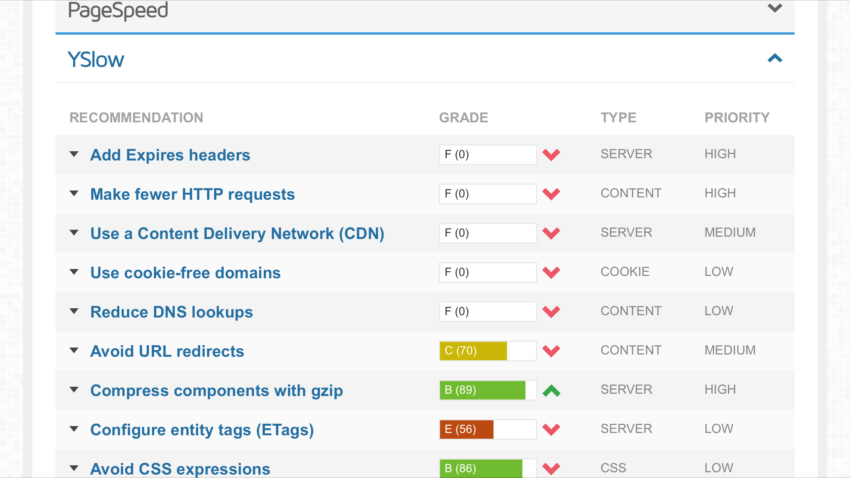Open the Avoid URL redirects link
Viewport: 850px width, 478px height.
(x=167, y=351)
